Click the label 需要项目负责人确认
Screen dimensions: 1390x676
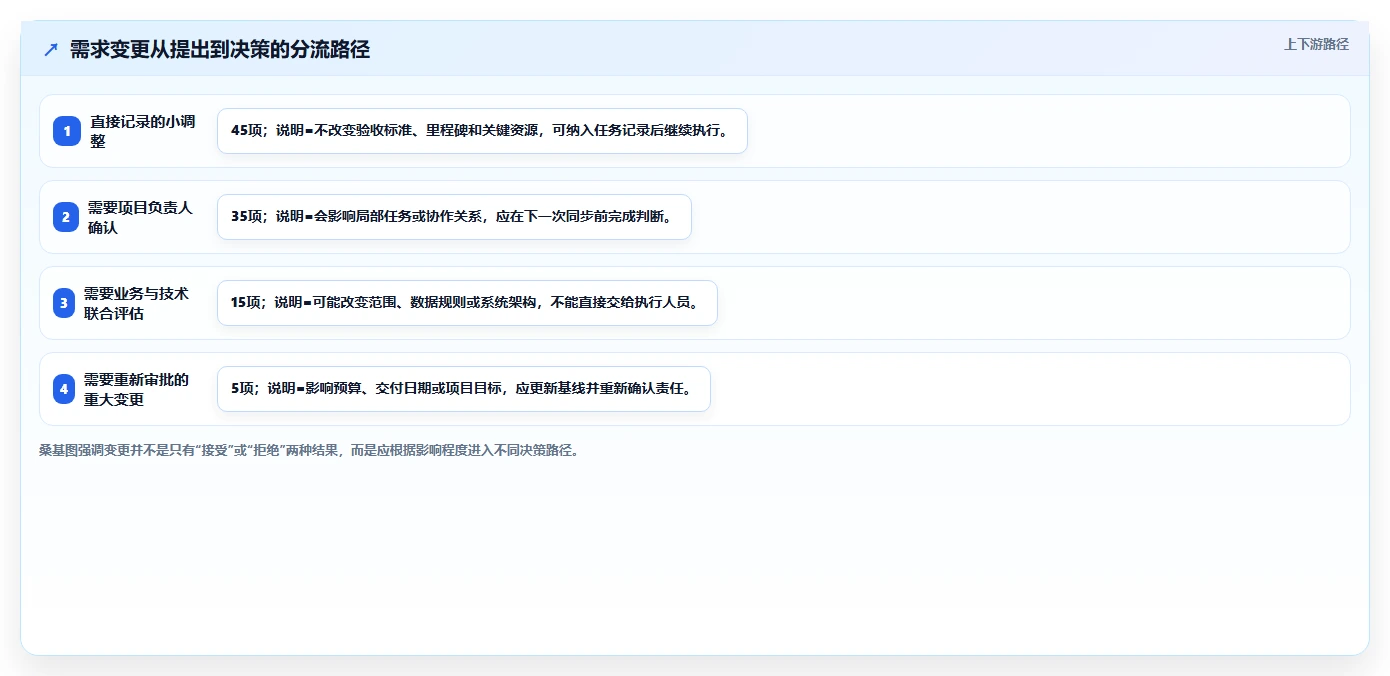click(x=140, y=217)
